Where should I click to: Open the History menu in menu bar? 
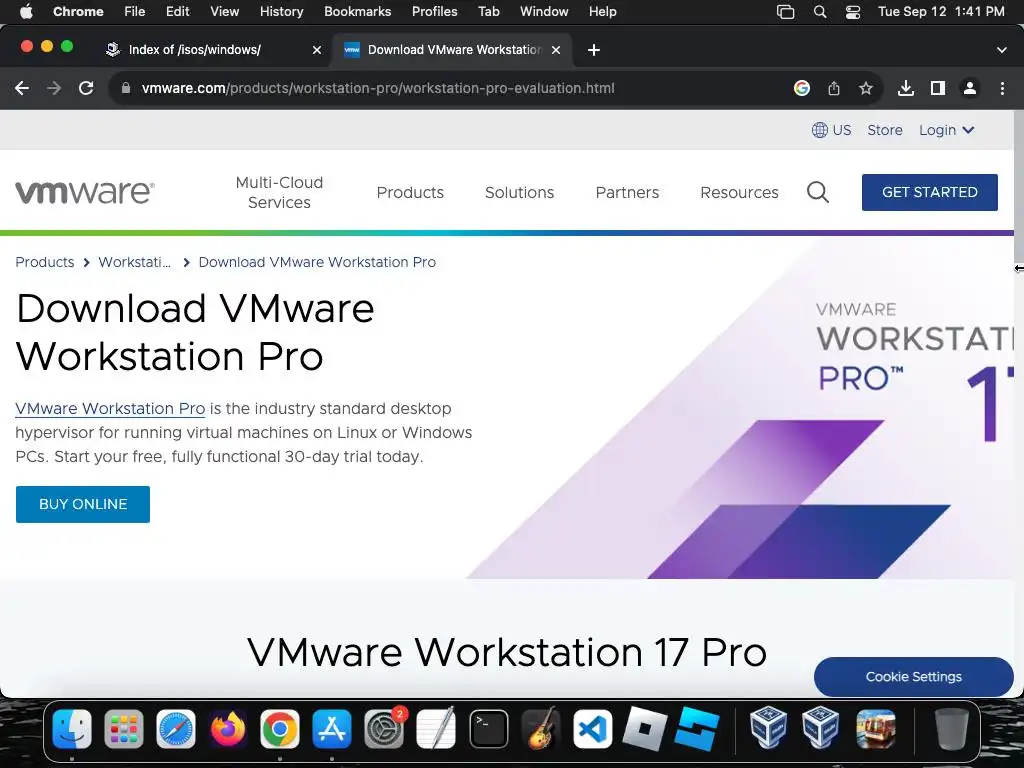pyautogui.click(x=281, y=11)
